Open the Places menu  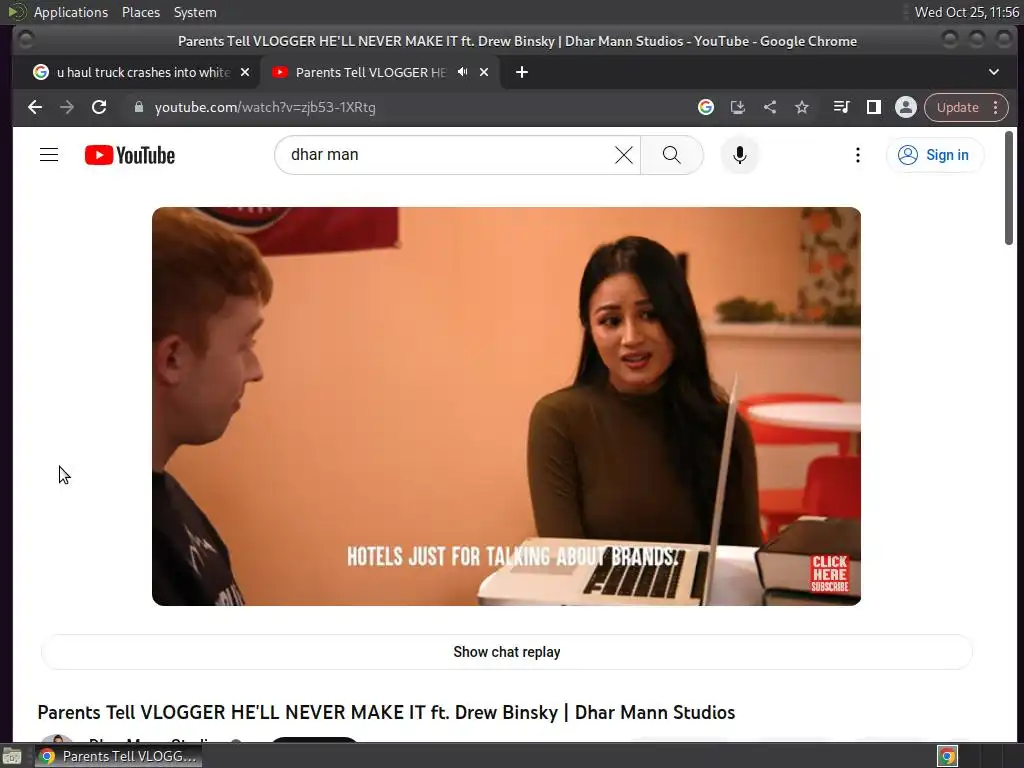pyautogui.click(x=140, y=12)
